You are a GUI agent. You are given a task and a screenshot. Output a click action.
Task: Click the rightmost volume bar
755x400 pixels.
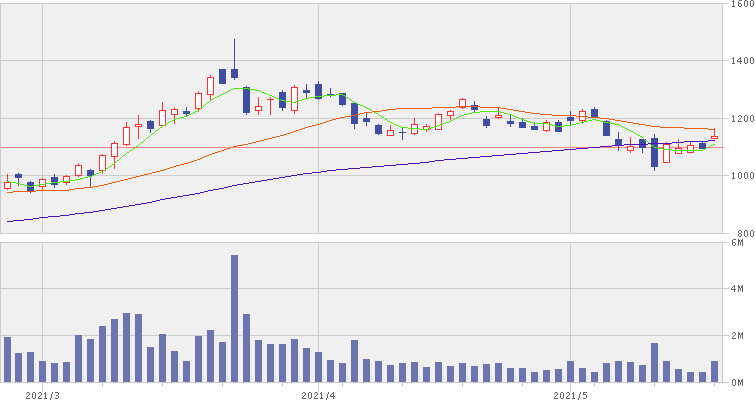(x=714, y=371)
